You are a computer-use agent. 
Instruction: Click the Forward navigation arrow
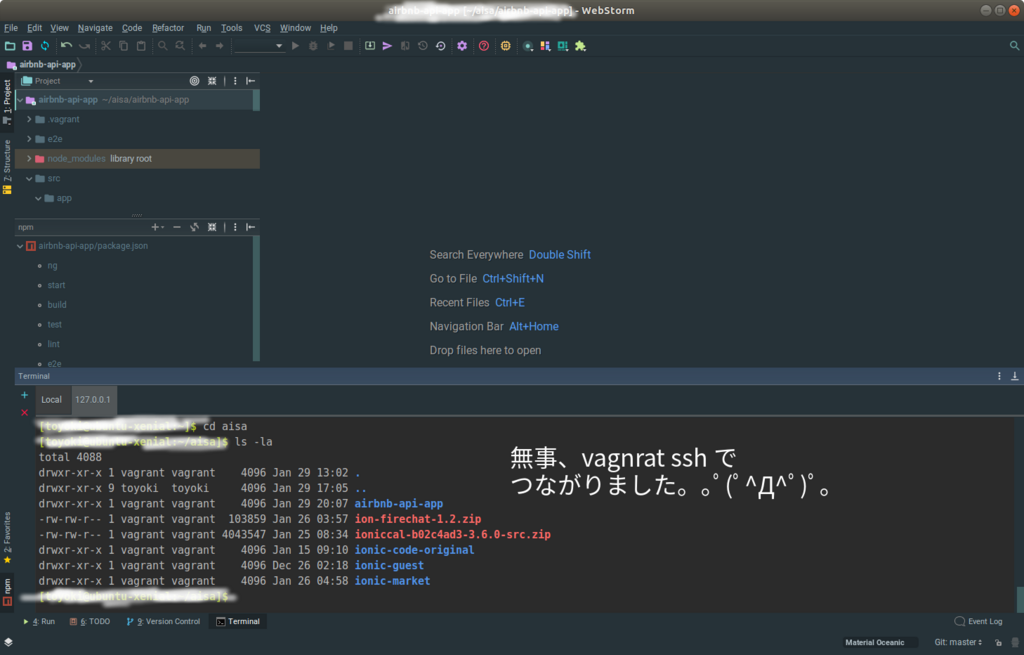(x=219, y=46)
